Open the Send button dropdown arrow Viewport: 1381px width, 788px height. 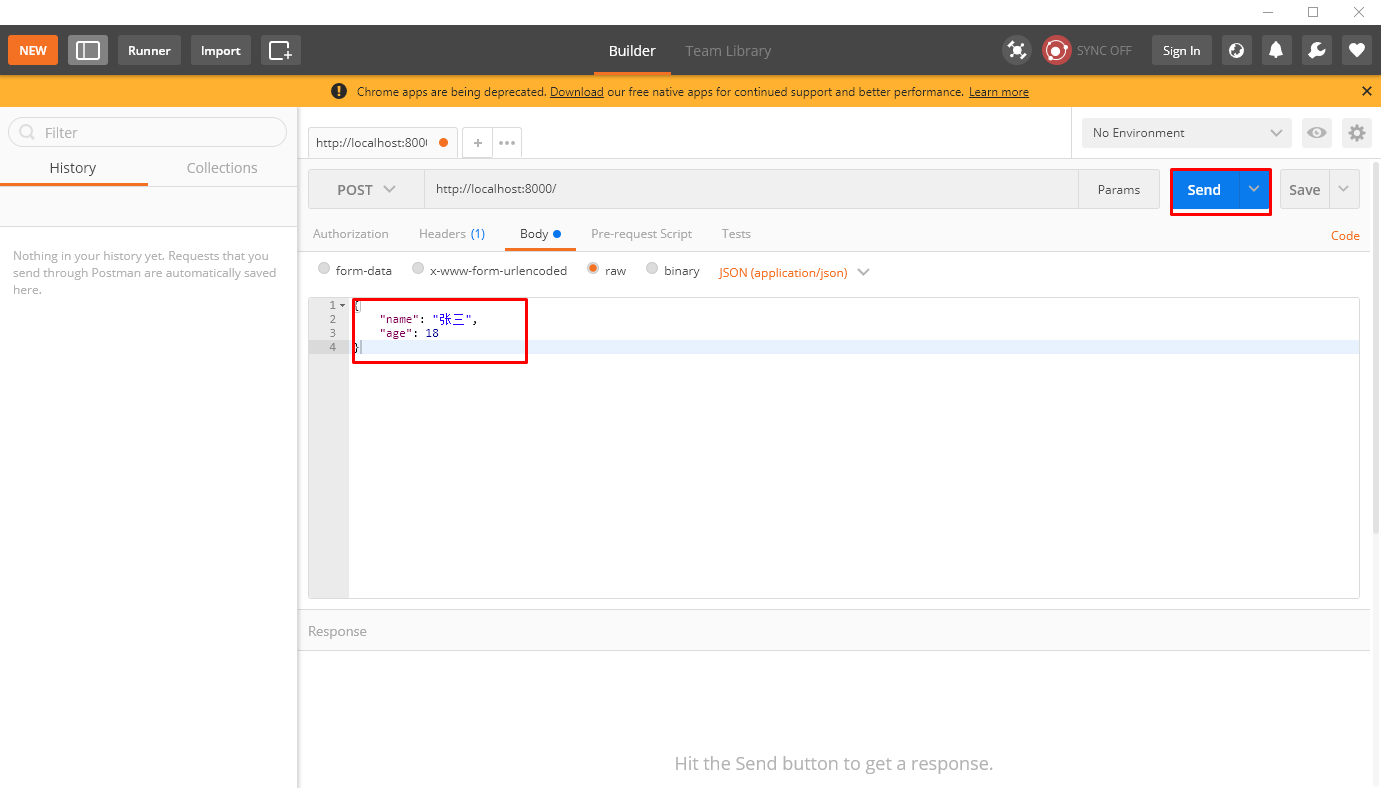[x=1254, y=189]
